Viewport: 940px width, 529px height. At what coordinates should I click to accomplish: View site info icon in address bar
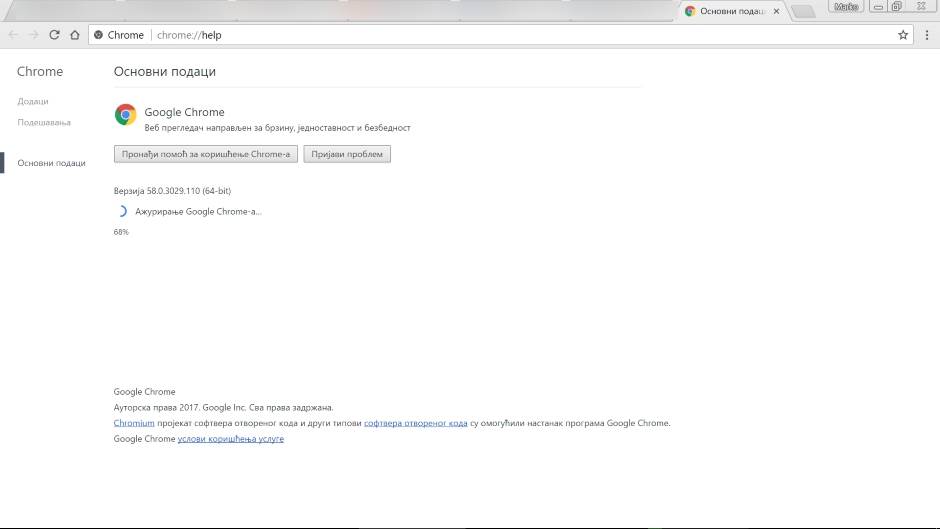[x=99, y=35]
